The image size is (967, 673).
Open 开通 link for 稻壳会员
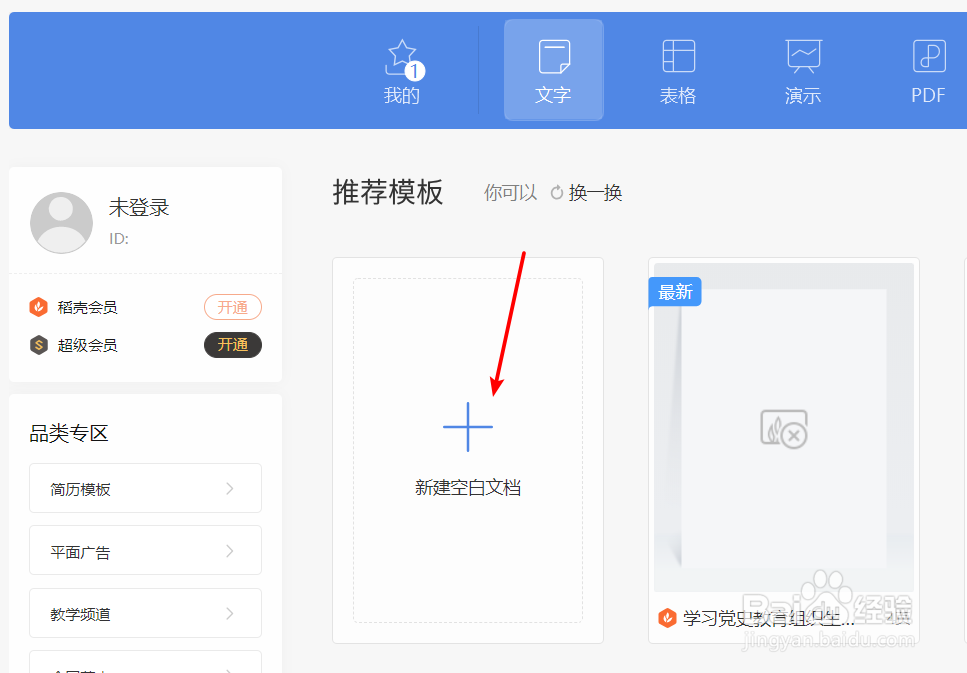[232, 307]
